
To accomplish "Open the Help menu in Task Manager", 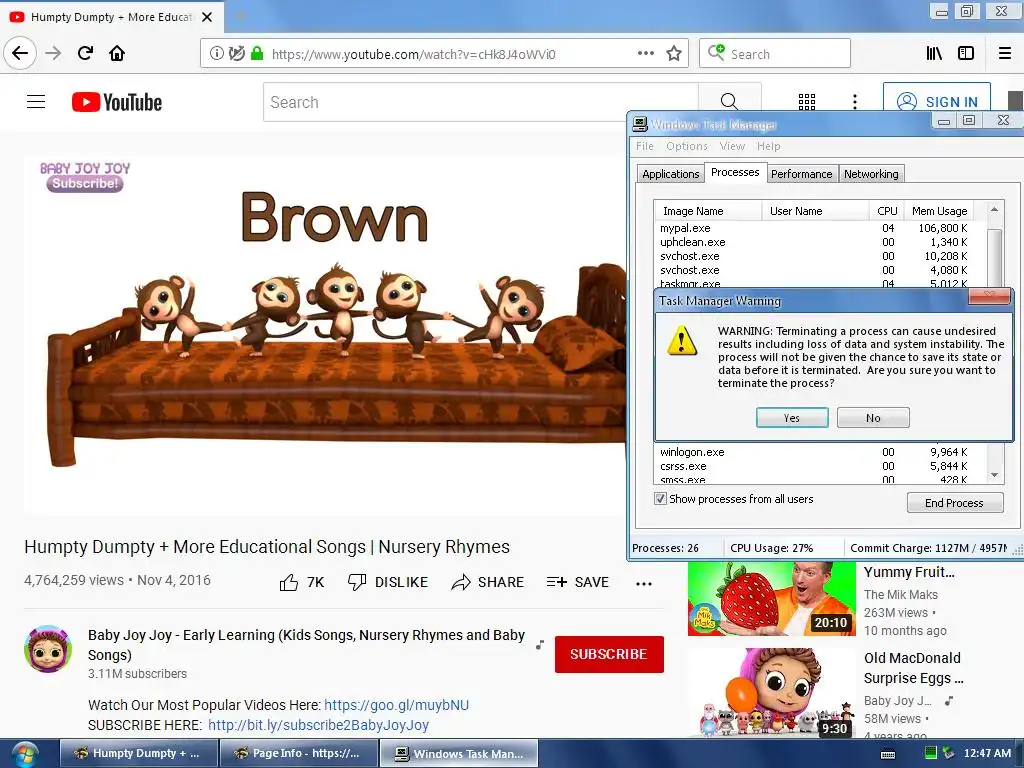I will (769, 146).
